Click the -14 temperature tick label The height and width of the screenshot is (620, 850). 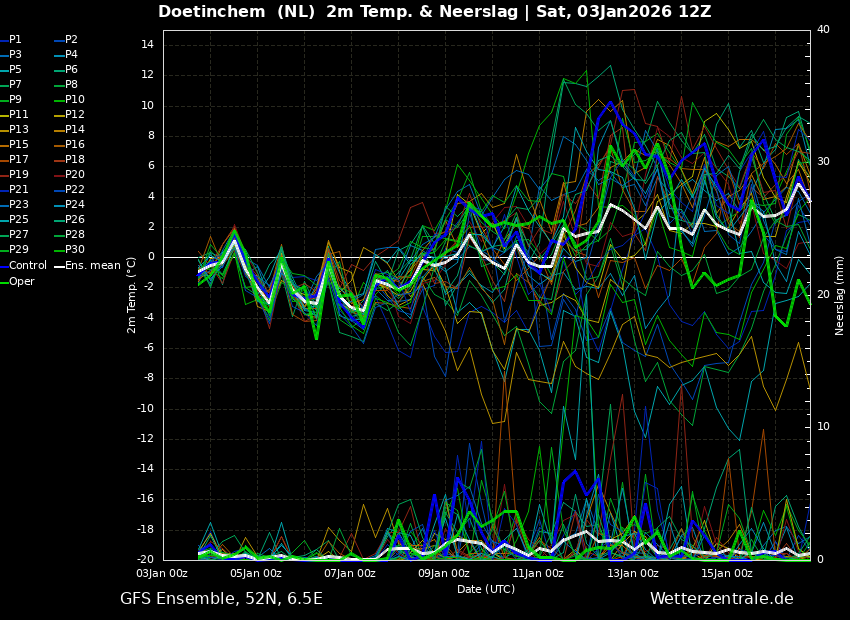pos(145,469)
